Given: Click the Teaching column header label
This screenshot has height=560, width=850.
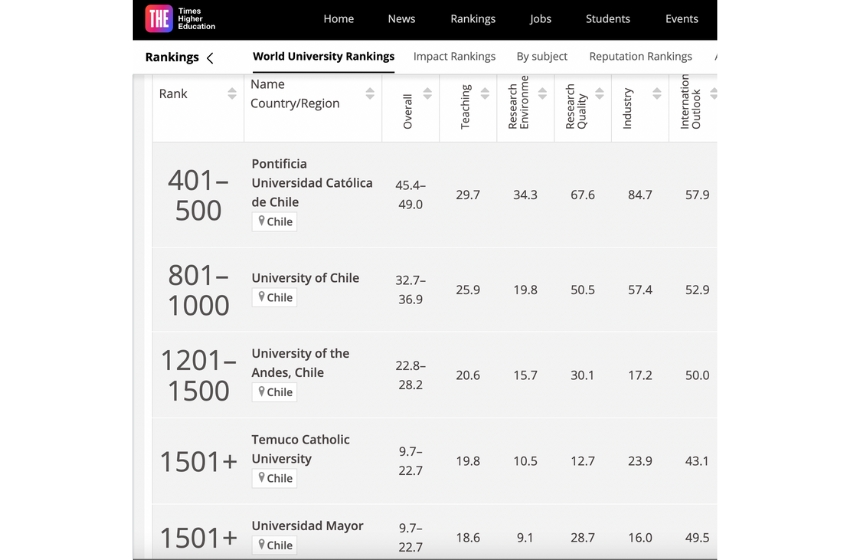Looking at the screenshot, I should tap(465, 107).
